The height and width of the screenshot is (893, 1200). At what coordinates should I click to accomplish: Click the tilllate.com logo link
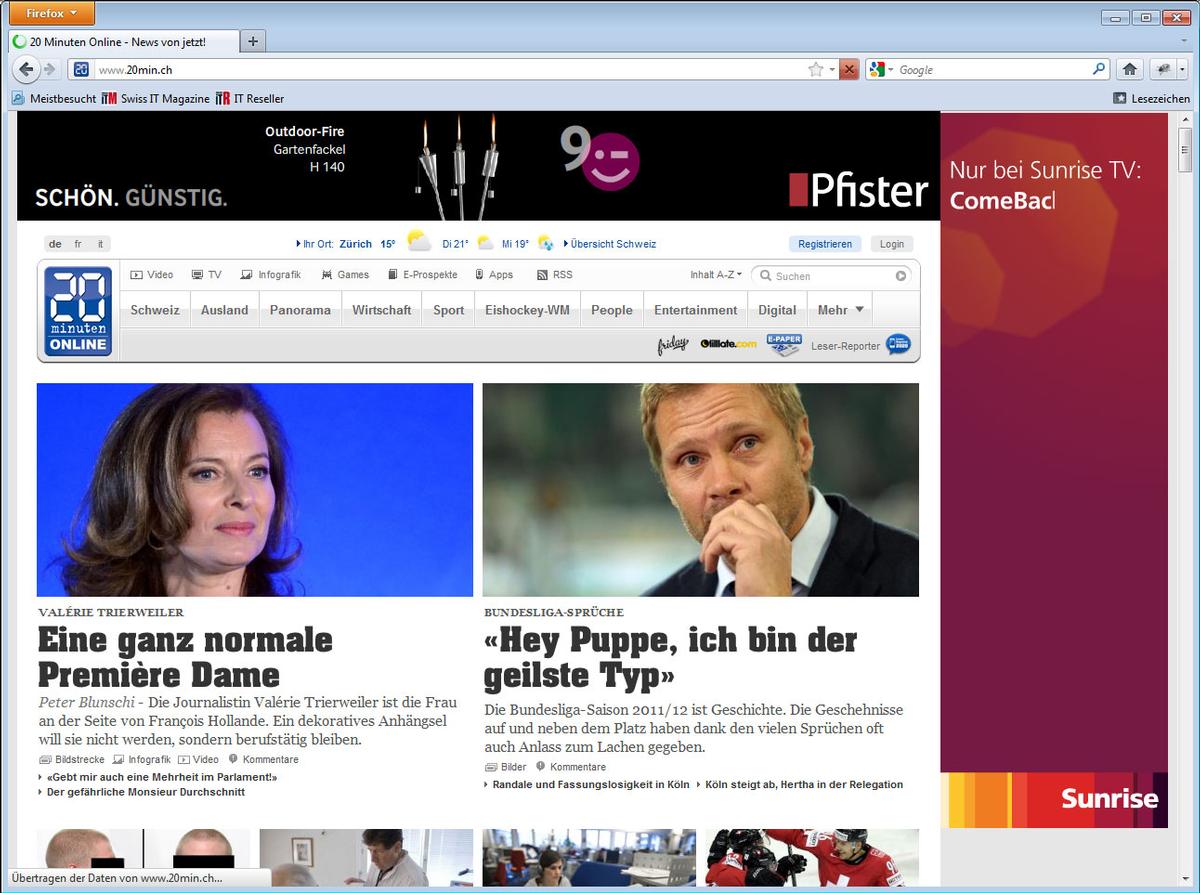(x=728, y=344)
